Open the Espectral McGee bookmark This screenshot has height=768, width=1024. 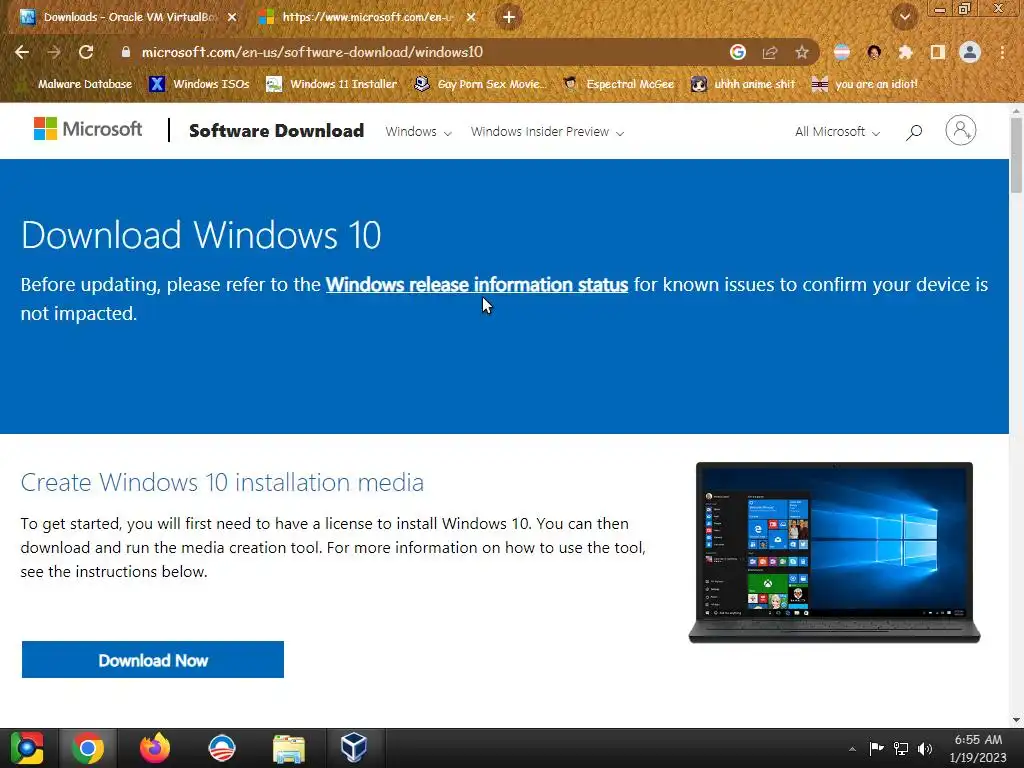coord(618,84)
